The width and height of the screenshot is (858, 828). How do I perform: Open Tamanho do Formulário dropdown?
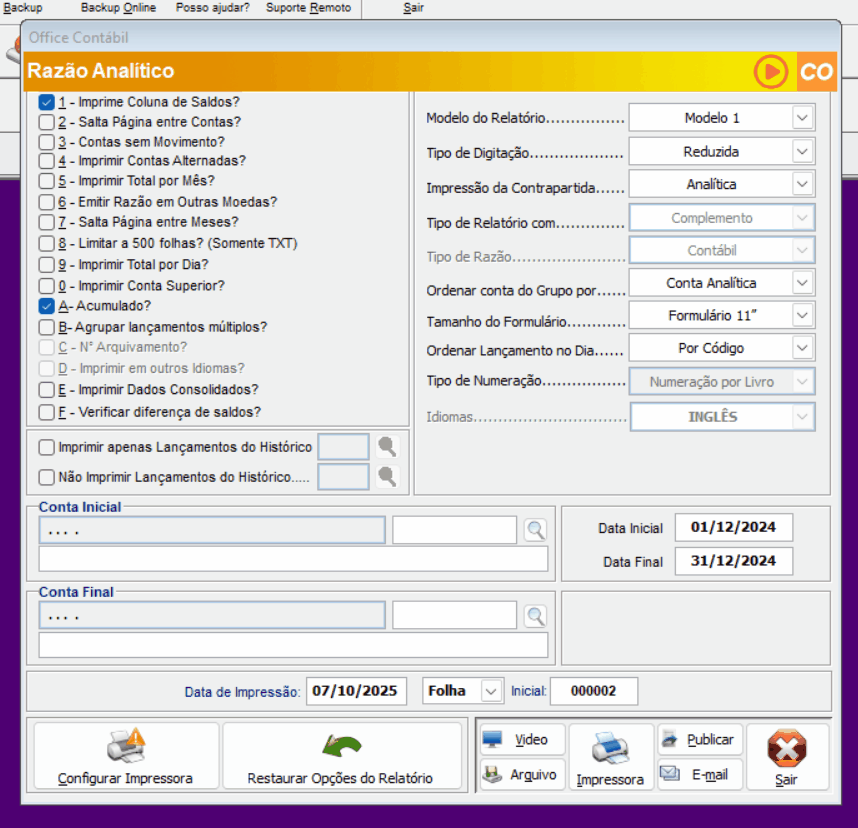click(x=802, y=316)
